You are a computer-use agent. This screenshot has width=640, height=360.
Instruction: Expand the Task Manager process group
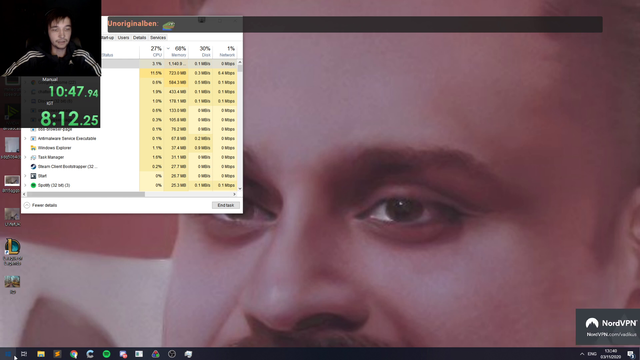tap(25, 157)
